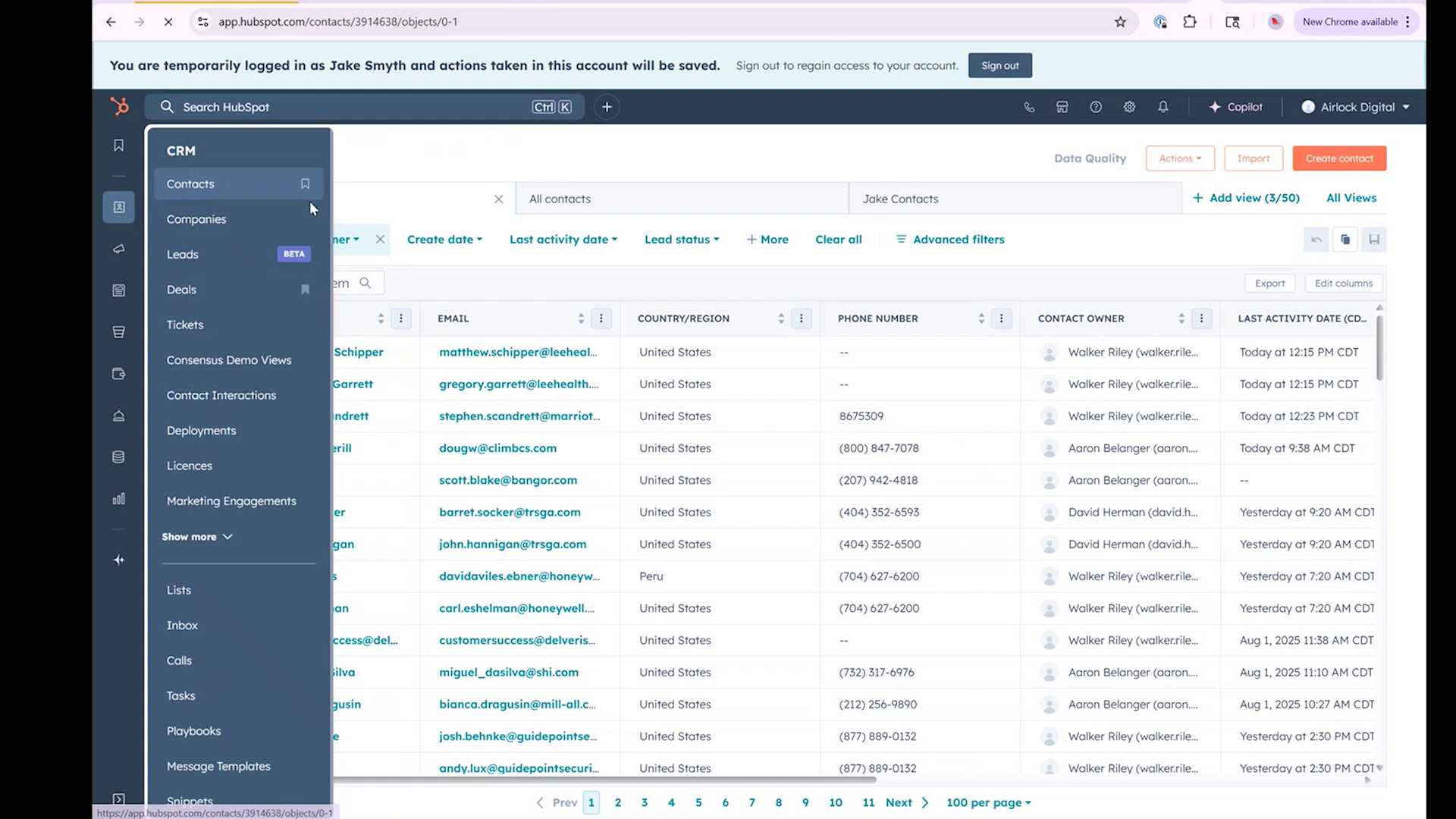Select the Marketing megaphone icon in sidebar
The image size is (1456, 819).
point(118,249)
